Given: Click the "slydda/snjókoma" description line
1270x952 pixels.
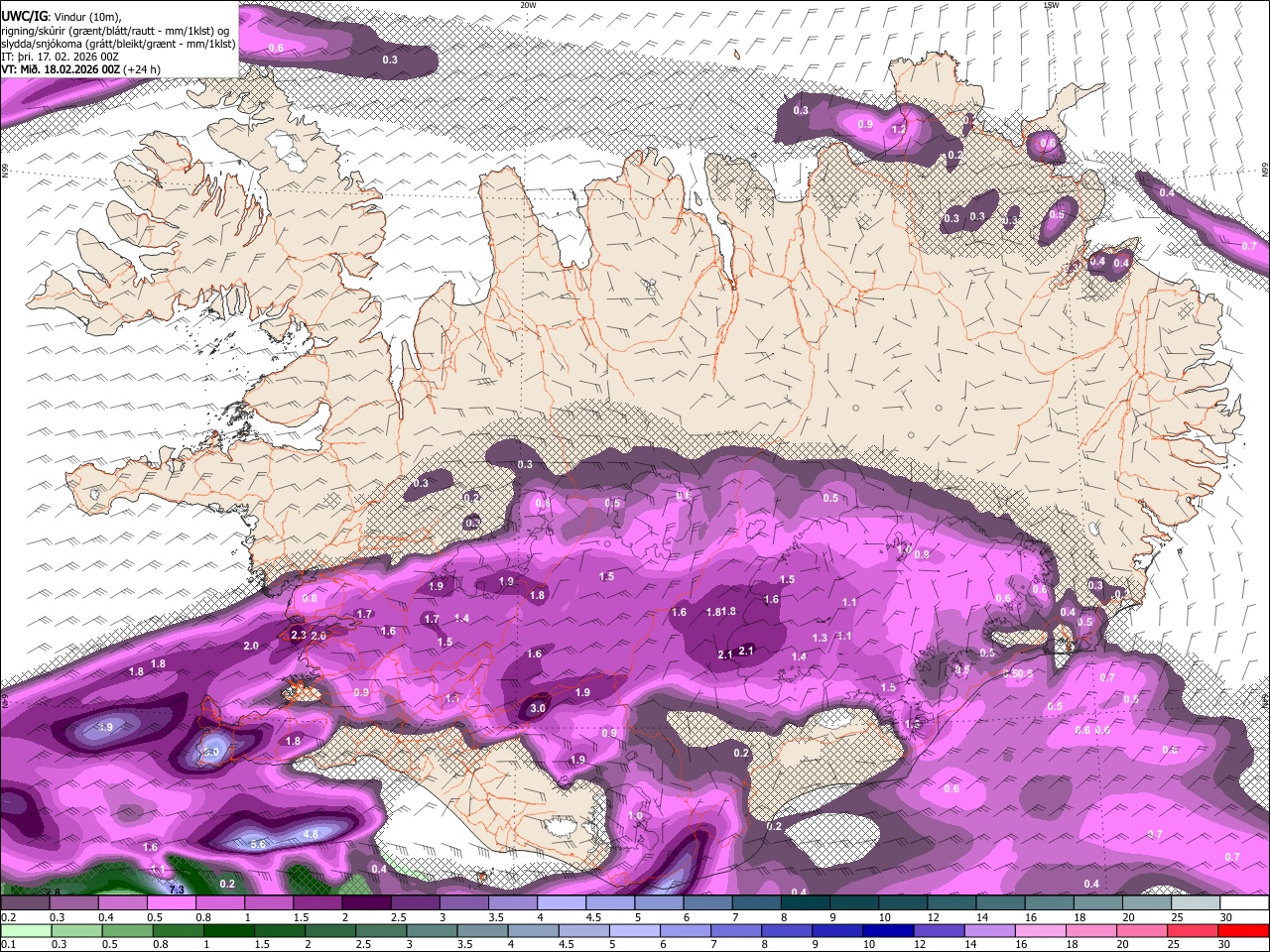Looking at the screenshot, I should 119,44.
